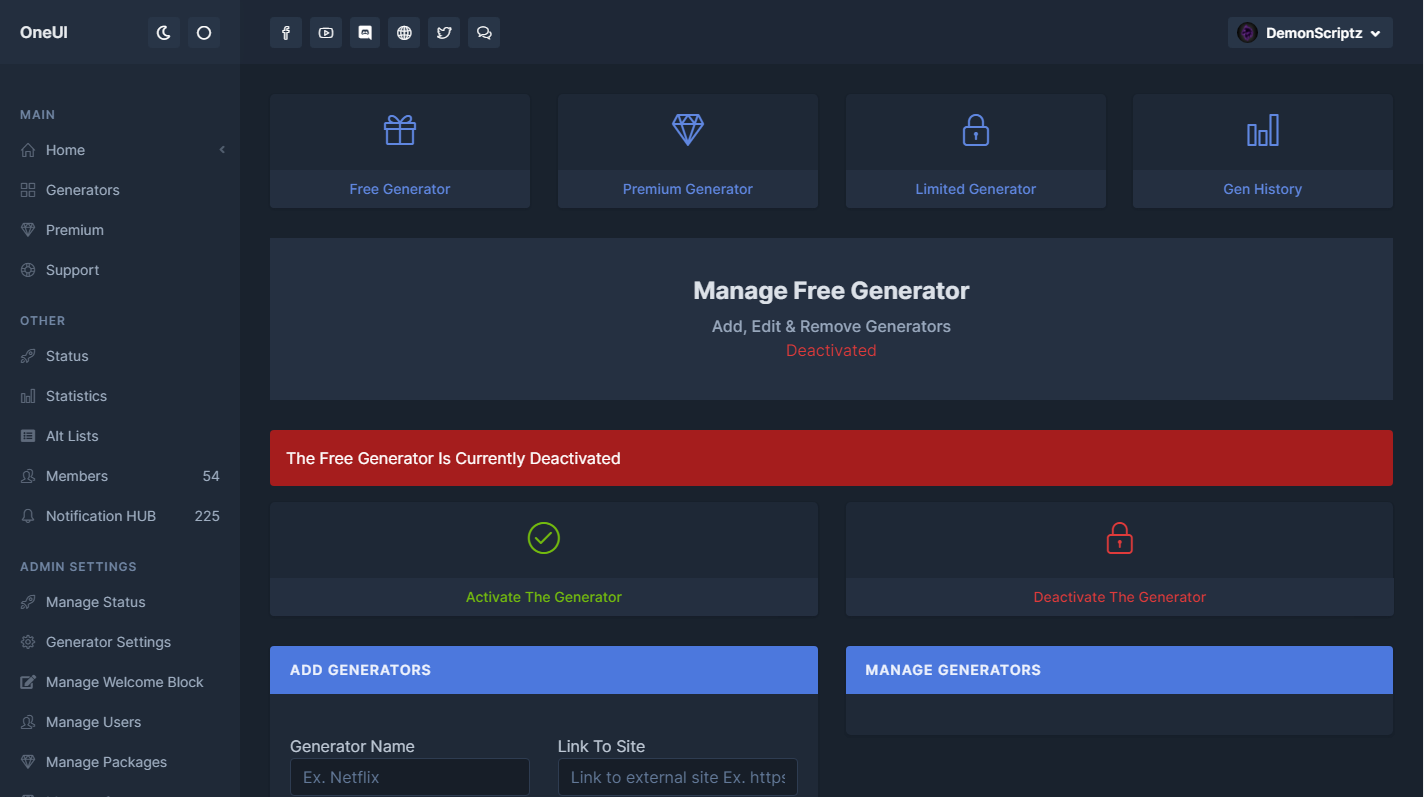Open the DemonScriptz user dropdown
1424x797 pixels.
coord(1310,33)
